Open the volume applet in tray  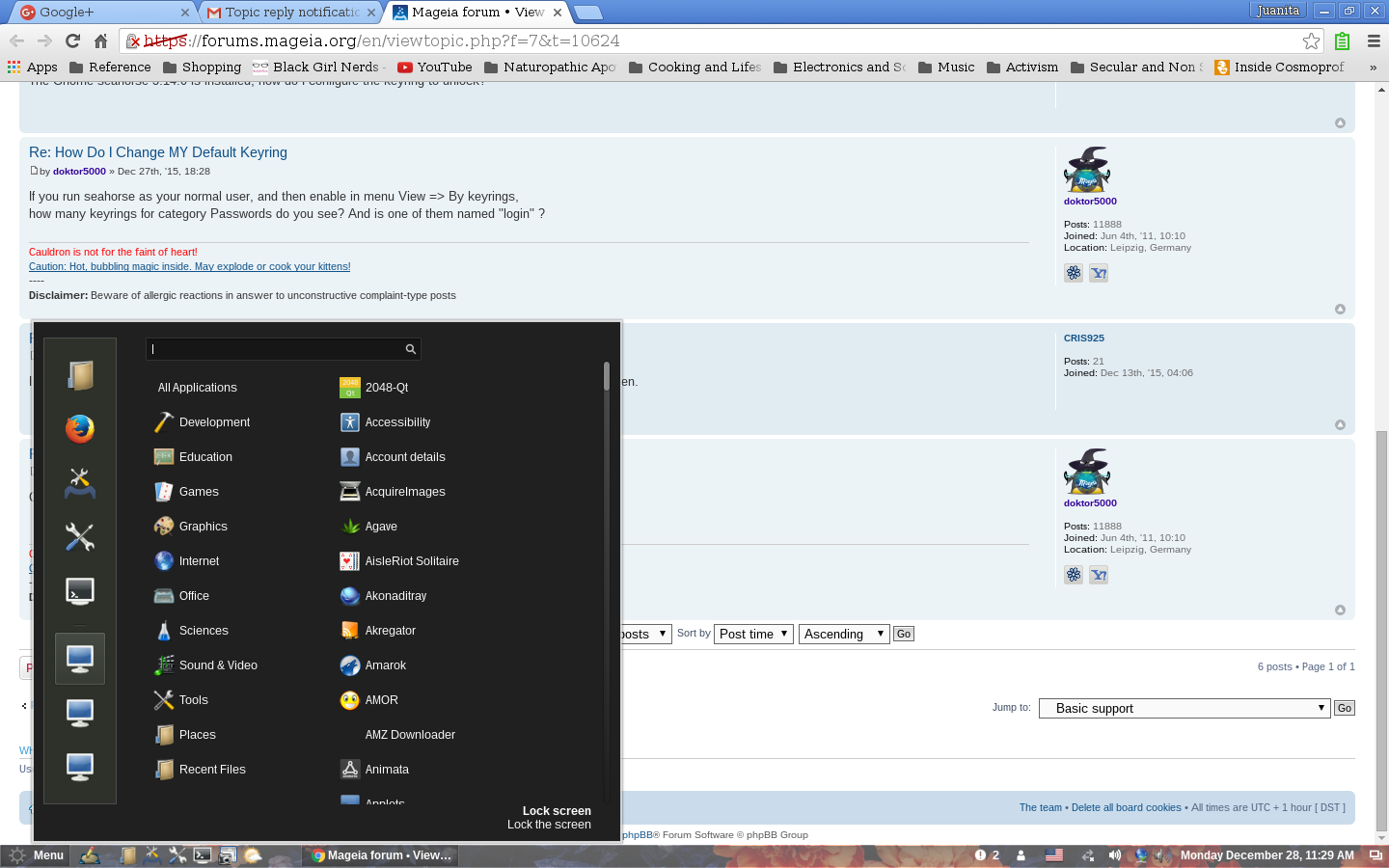(x=1115, y=855)
